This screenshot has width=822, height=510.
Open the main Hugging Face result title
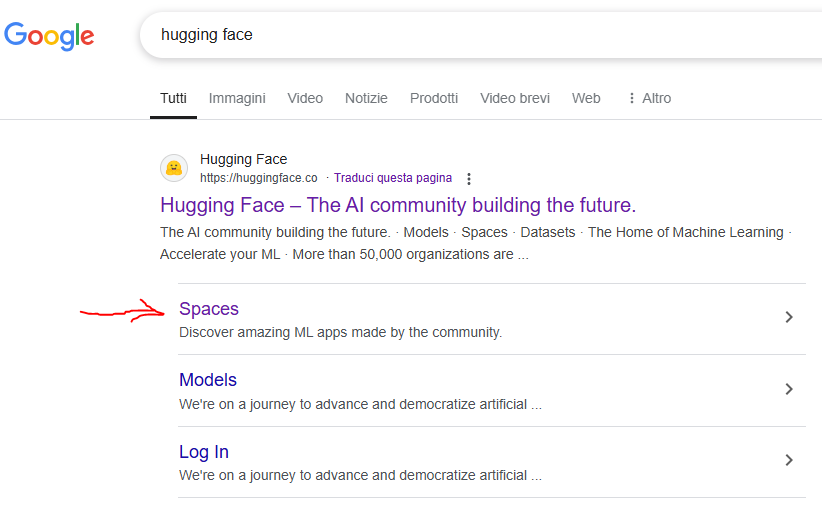point(398,205)
